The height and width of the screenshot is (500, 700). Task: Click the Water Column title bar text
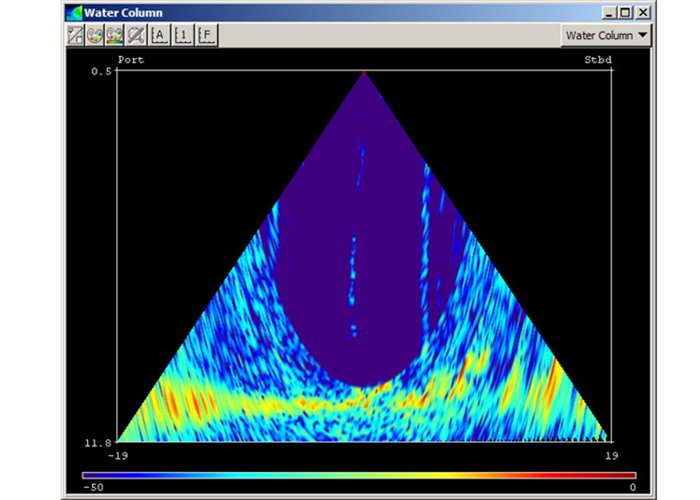[x=123, y=13]
